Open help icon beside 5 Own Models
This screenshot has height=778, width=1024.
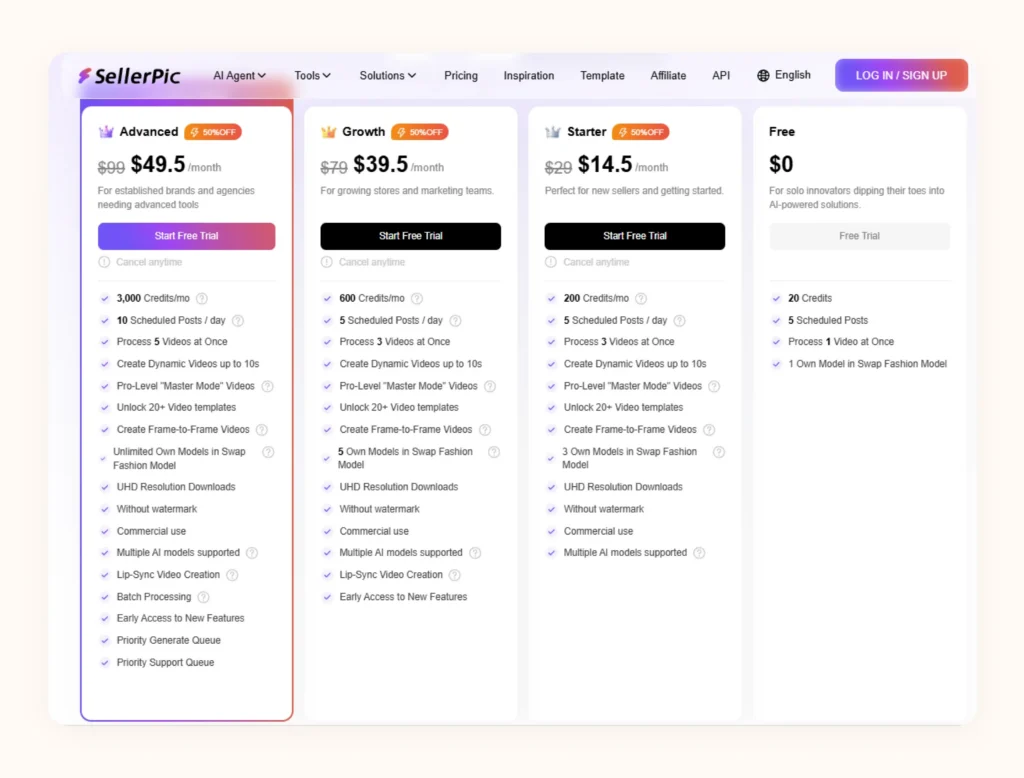[x=494, y=452]
